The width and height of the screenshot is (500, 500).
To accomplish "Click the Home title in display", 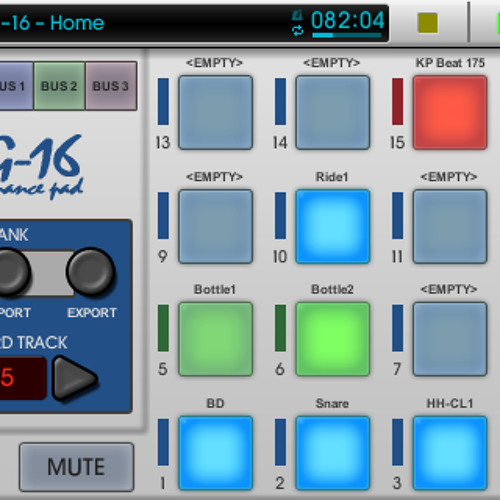I will tap(77, 23).
